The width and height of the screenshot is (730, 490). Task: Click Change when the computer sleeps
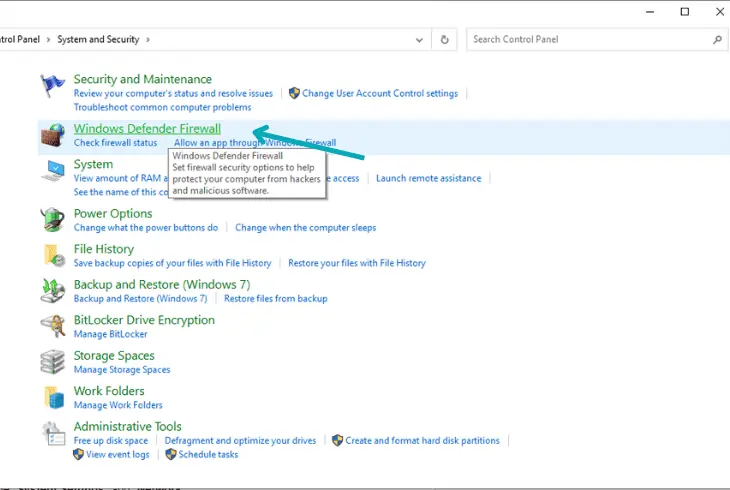(305, 227)
